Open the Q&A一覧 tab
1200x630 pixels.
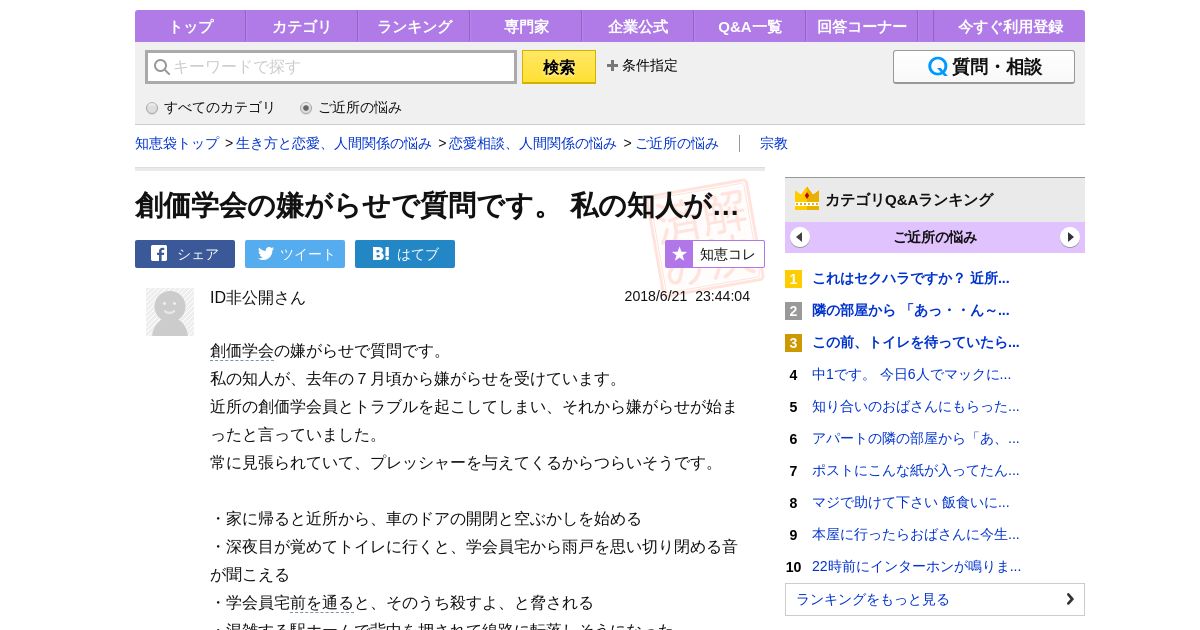[x=750, y=26]
